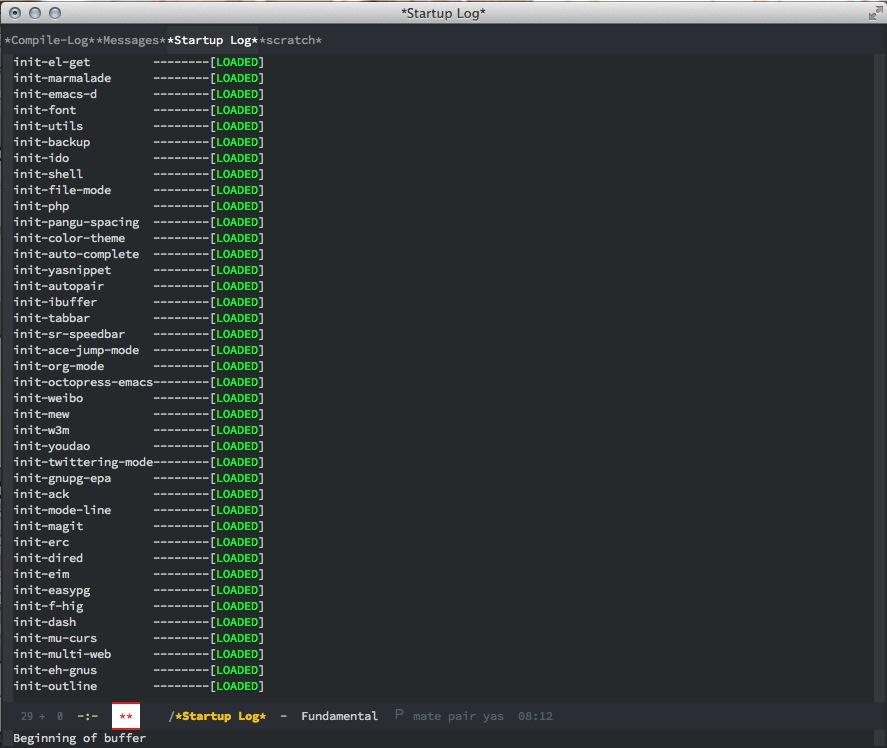The width and height of the screenshot is (887, 748).
Task: Click the 'mate' minor mode indicator
Action: point(427,716)
